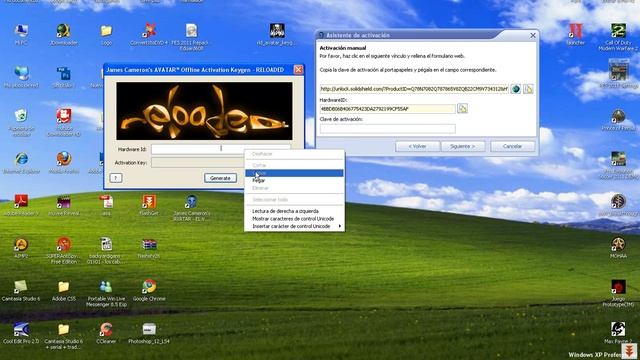The image size is (640, 360).
Task: Open the MOHAA game shortcut
Action: [618, 248]
